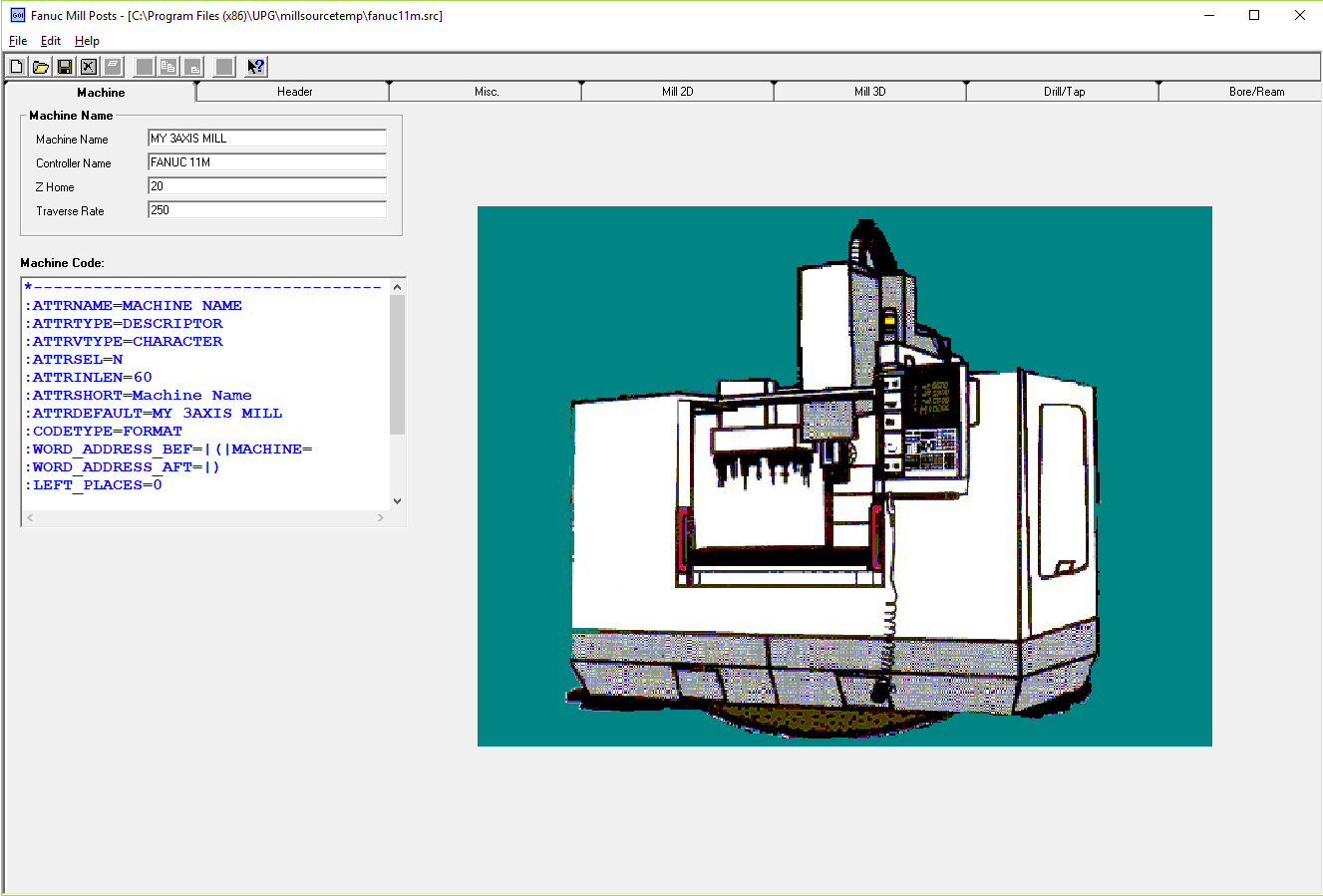Click the line ':ATTRINLEN=60'
Viewport: 1323px width, 896px height.
coord(89,378)
